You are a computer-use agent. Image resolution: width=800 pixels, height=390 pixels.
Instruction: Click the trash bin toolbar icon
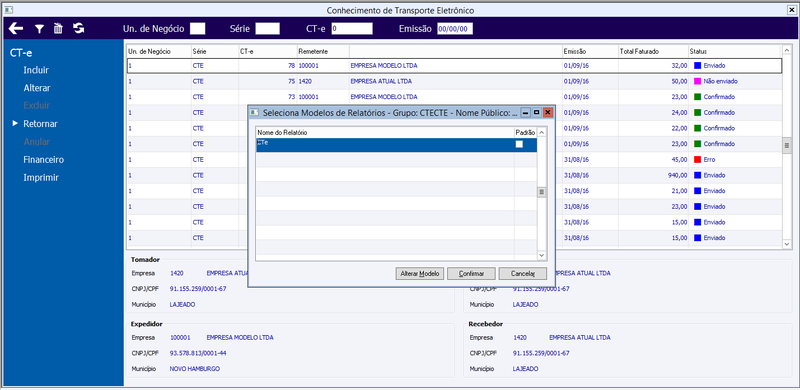point(58,29)
